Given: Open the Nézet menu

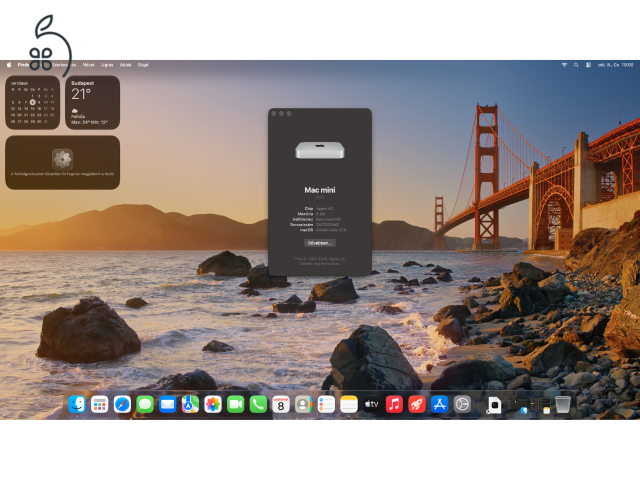Looking at the screenshot, I should tap(89, 65).
